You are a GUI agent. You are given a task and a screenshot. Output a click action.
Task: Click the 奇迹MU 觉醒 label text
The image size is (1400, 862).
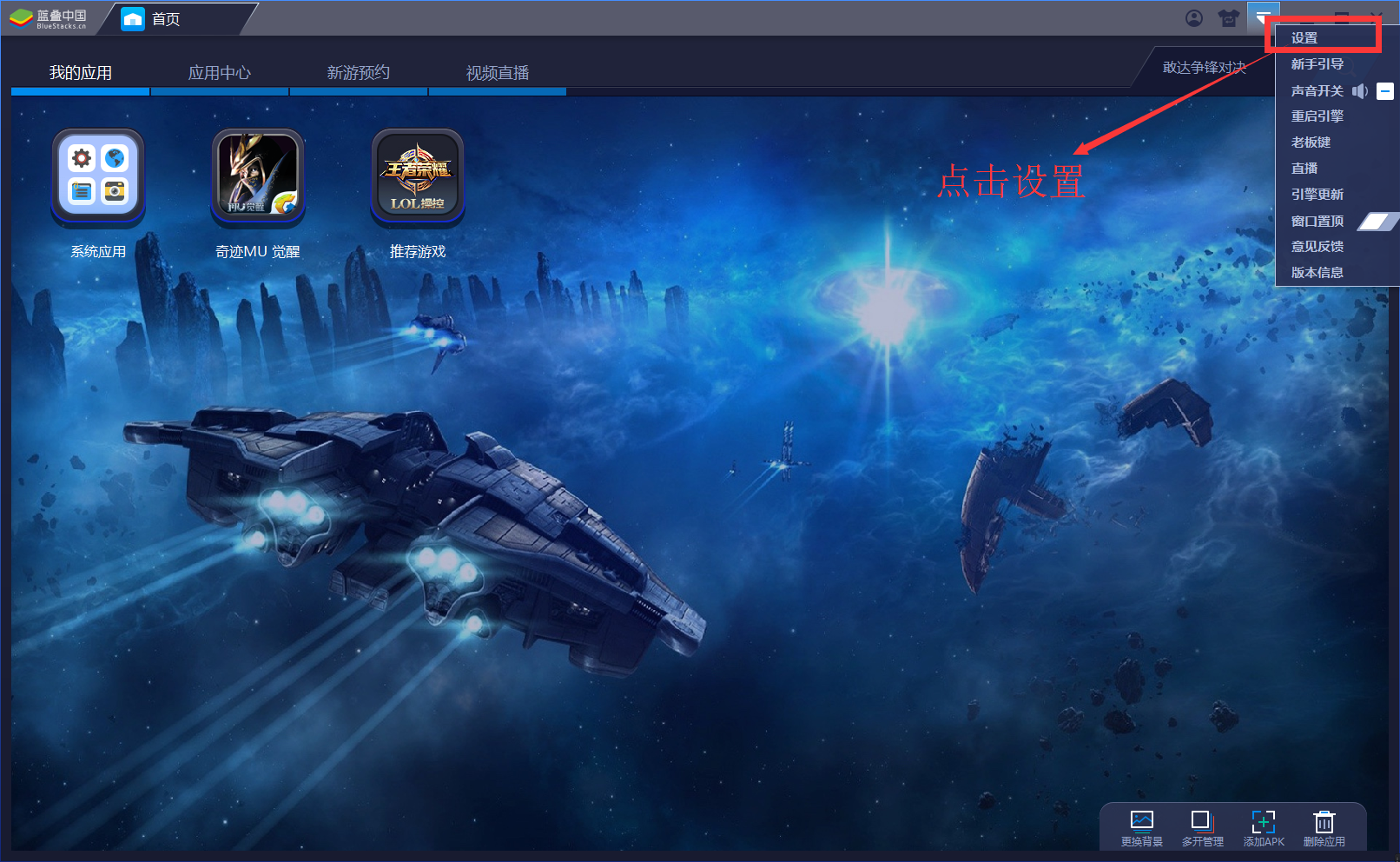(258, 252)
